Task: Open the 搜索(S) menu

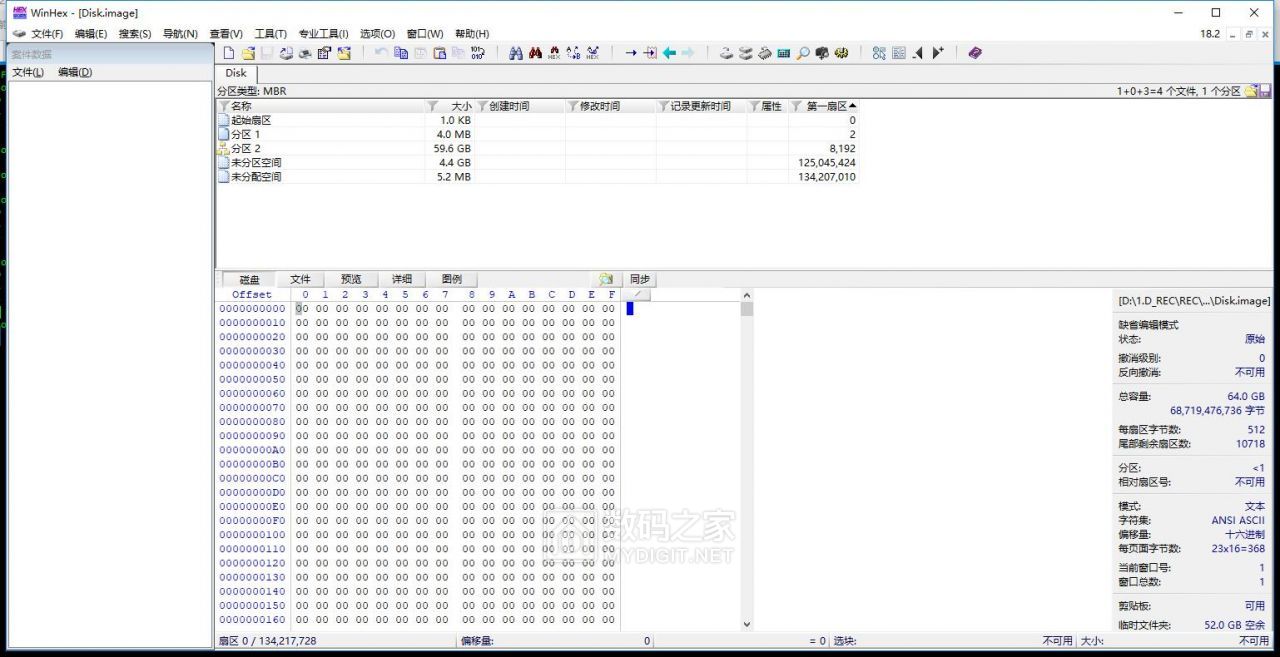Action: point(135,34)
